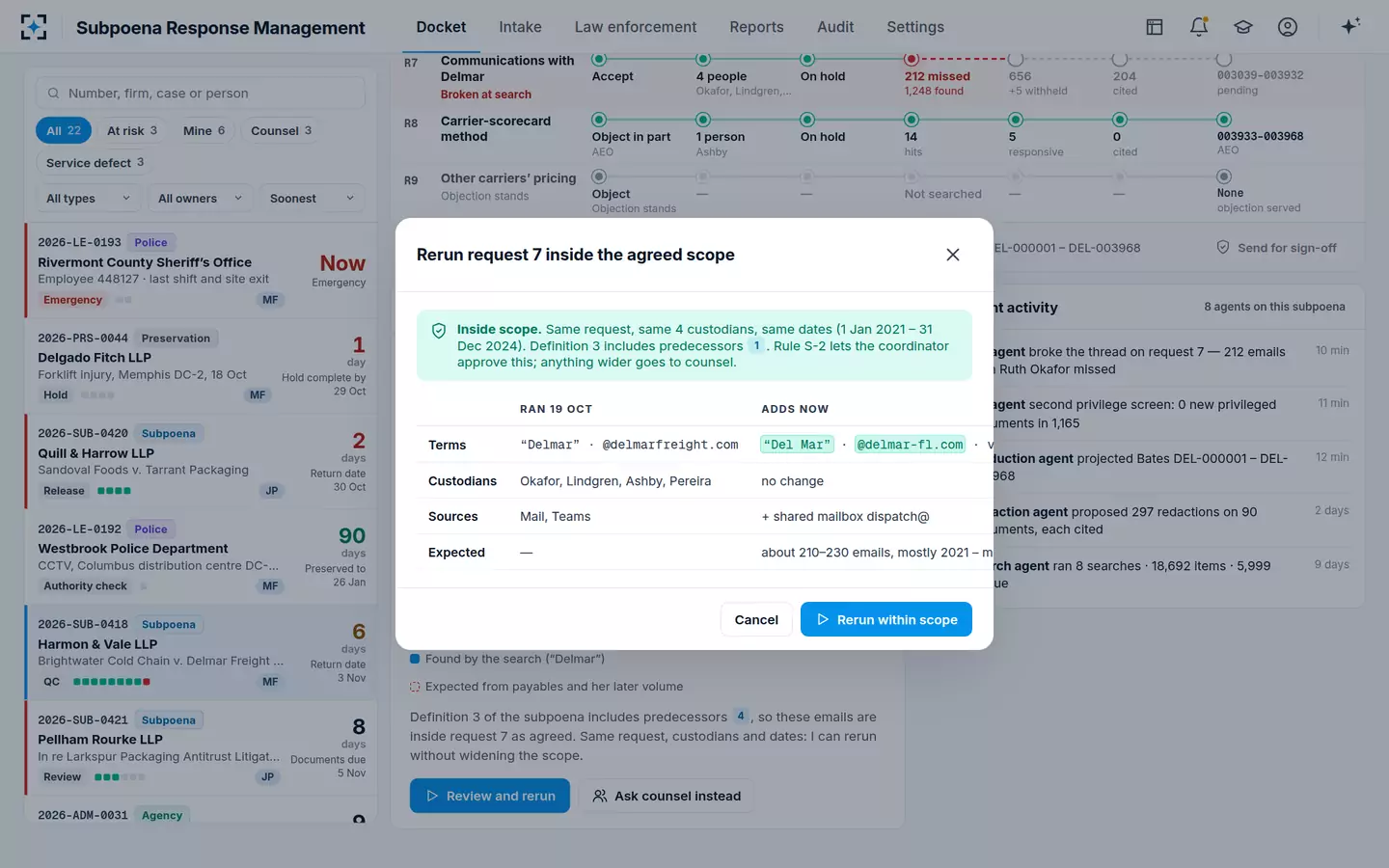Image resolution: width=1389 pixels, height=868 pixels.
Task: Click the 212 missed stage marker on R7
Action: point(912,60)
